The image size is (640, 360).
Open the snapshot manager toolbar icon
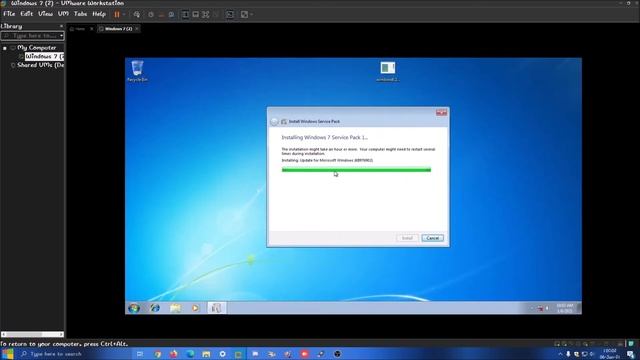point(171,14)
